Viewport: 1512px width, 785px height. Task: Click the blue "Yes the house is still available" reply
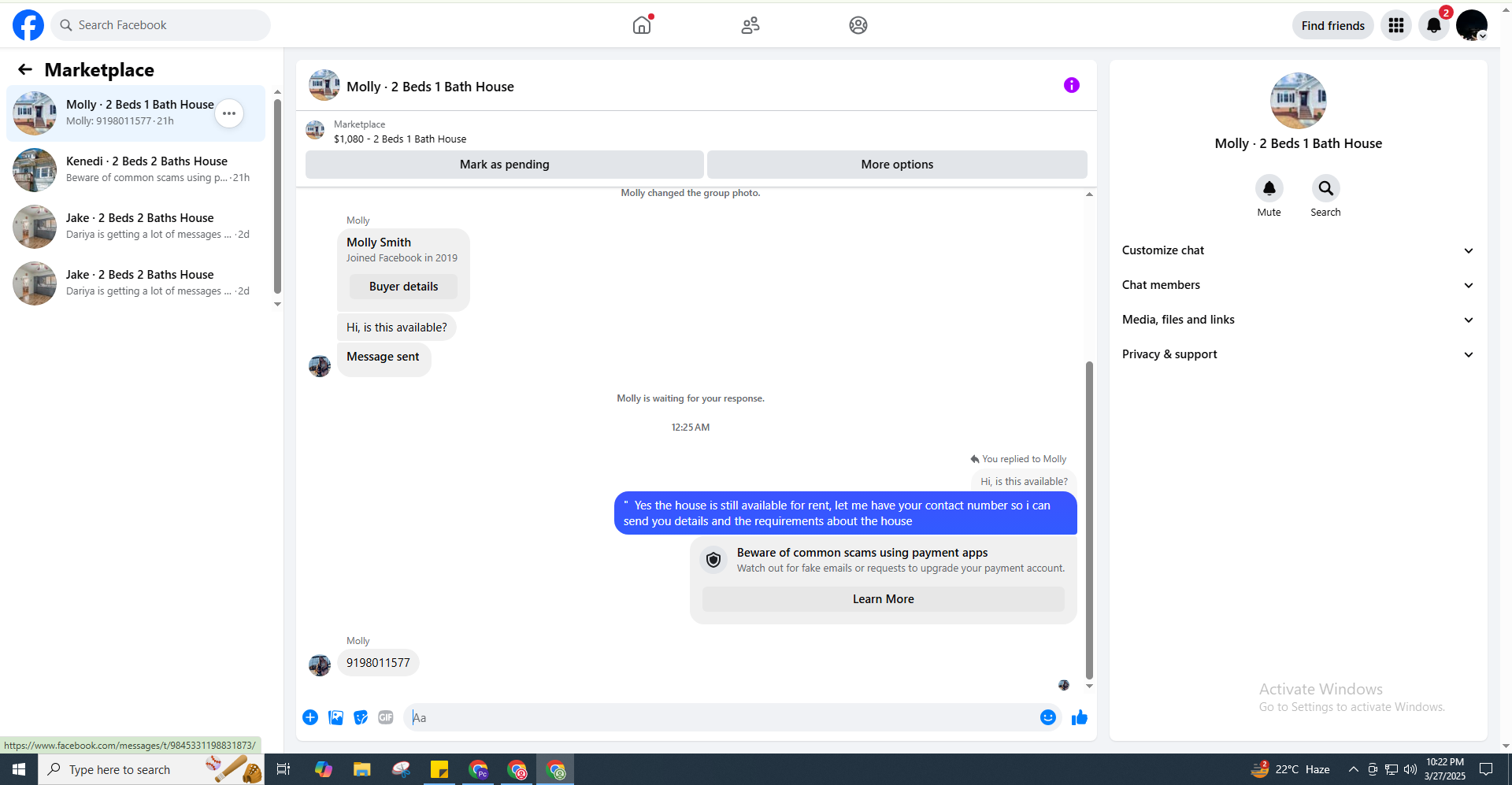click(845, 513)
